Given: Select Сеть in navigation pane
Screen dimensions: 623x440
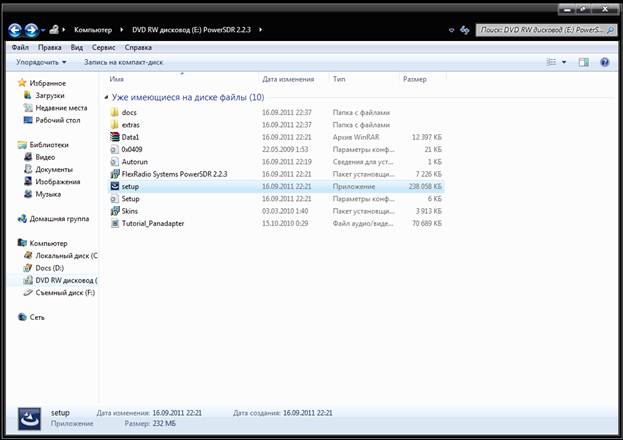Looking at the screenshot, I should (31, 317).
